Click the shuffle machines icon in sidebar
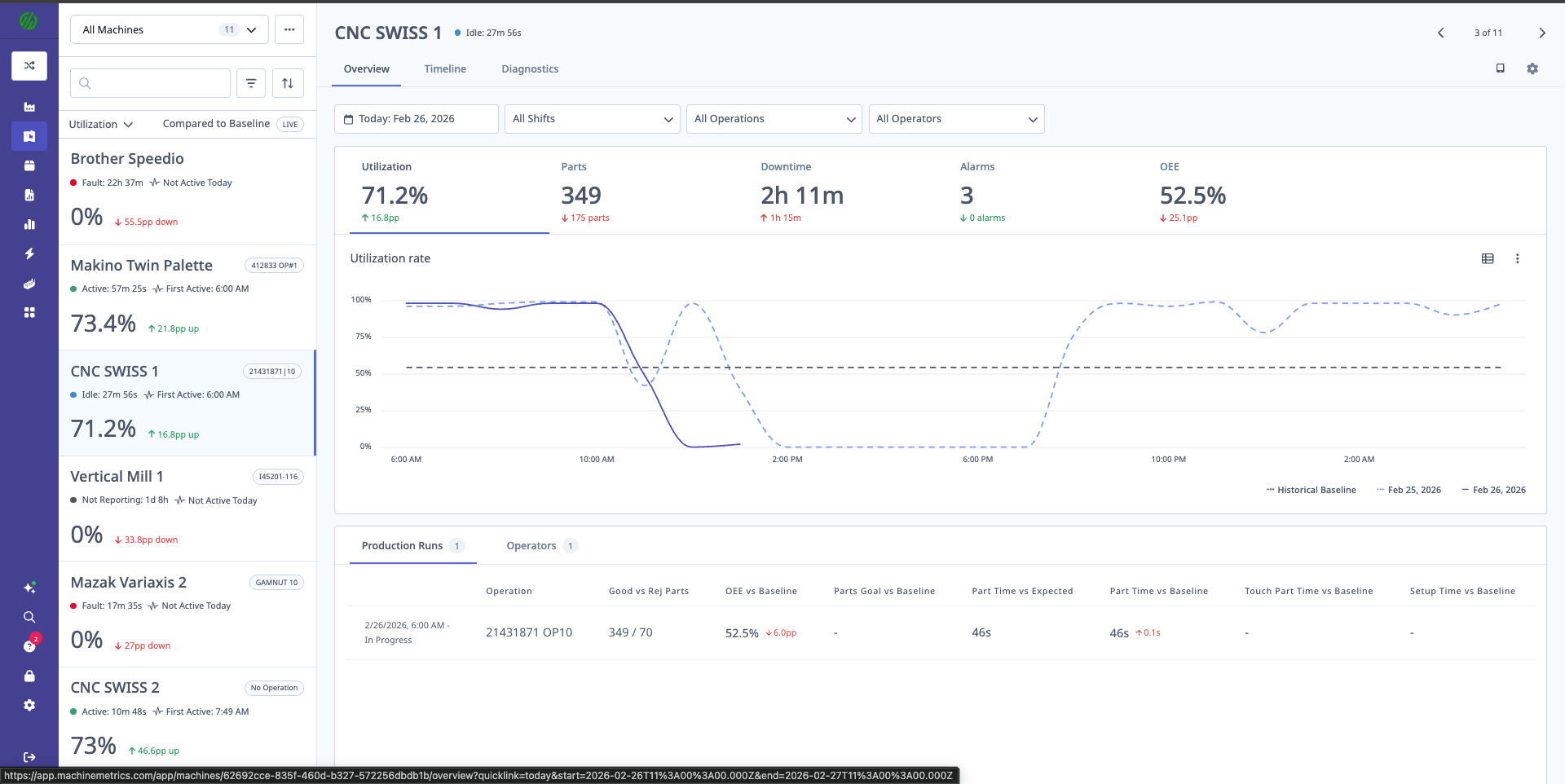 29,66
